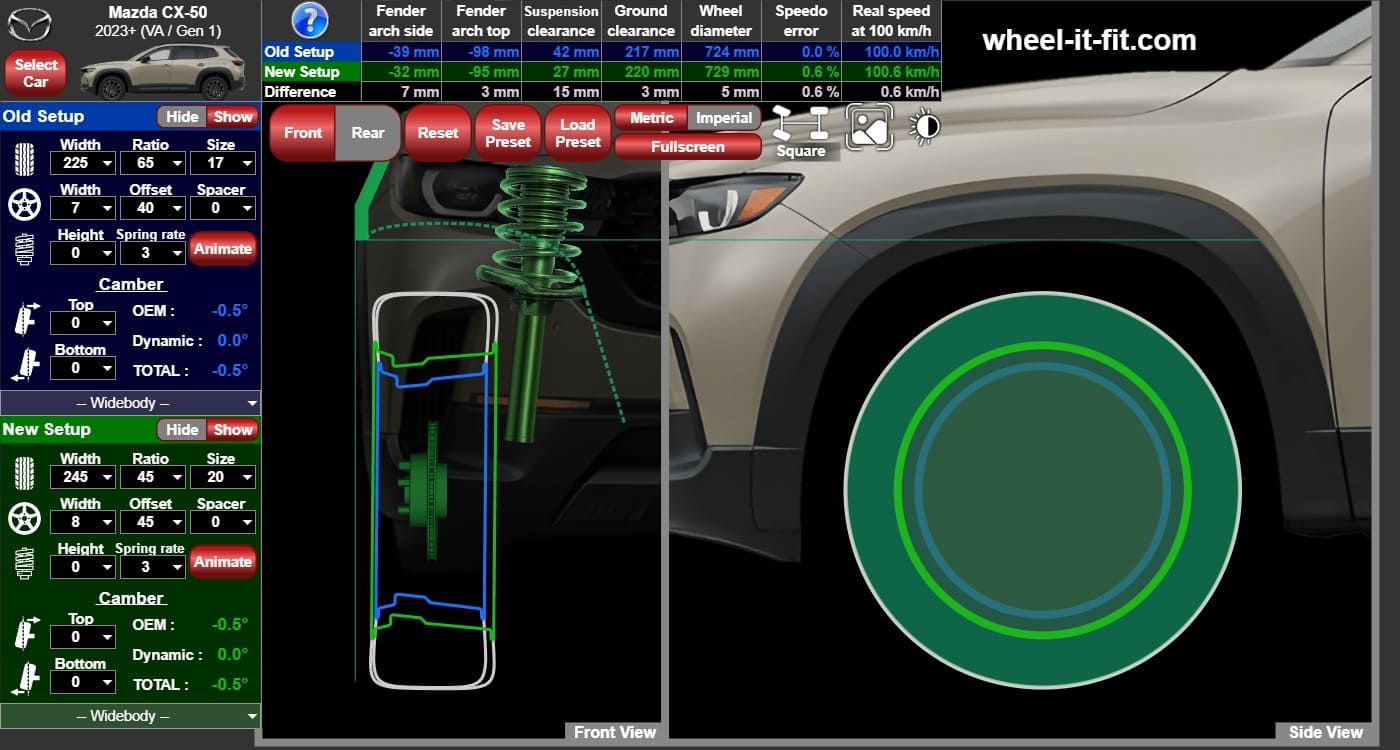Image resolution: width=1400 pixels, height=750 pixels.
Task: Click the New Setup wheel rim icon
Action: click(x=22, y=519)
